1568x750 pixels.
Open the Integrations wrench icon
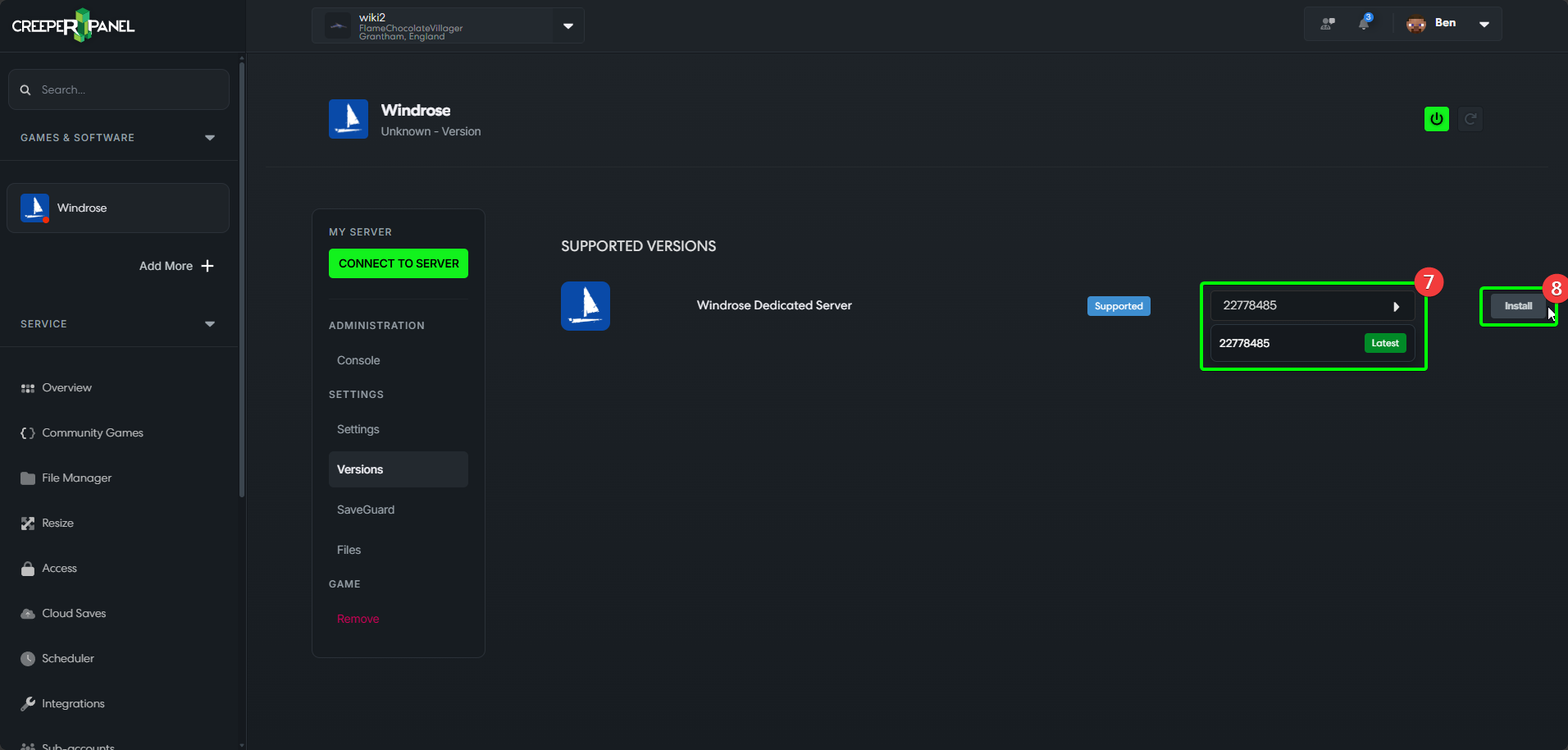click(27, 703)
